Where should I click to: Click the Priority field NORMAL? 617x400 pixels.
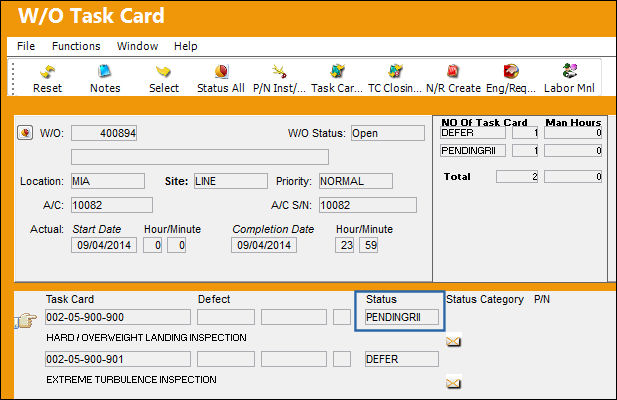pyautogui.click(x=356, y=181)
